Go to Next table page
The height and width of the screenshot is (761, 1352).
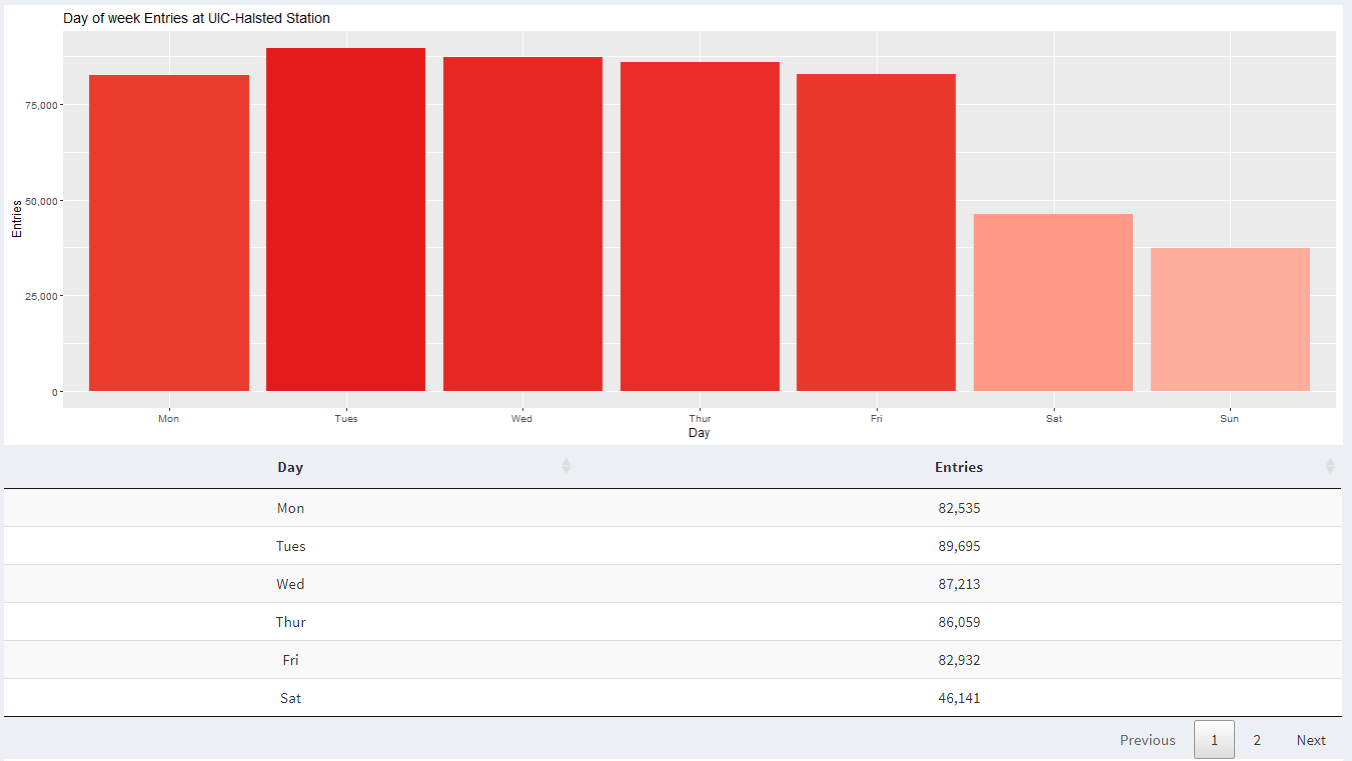1311,740
